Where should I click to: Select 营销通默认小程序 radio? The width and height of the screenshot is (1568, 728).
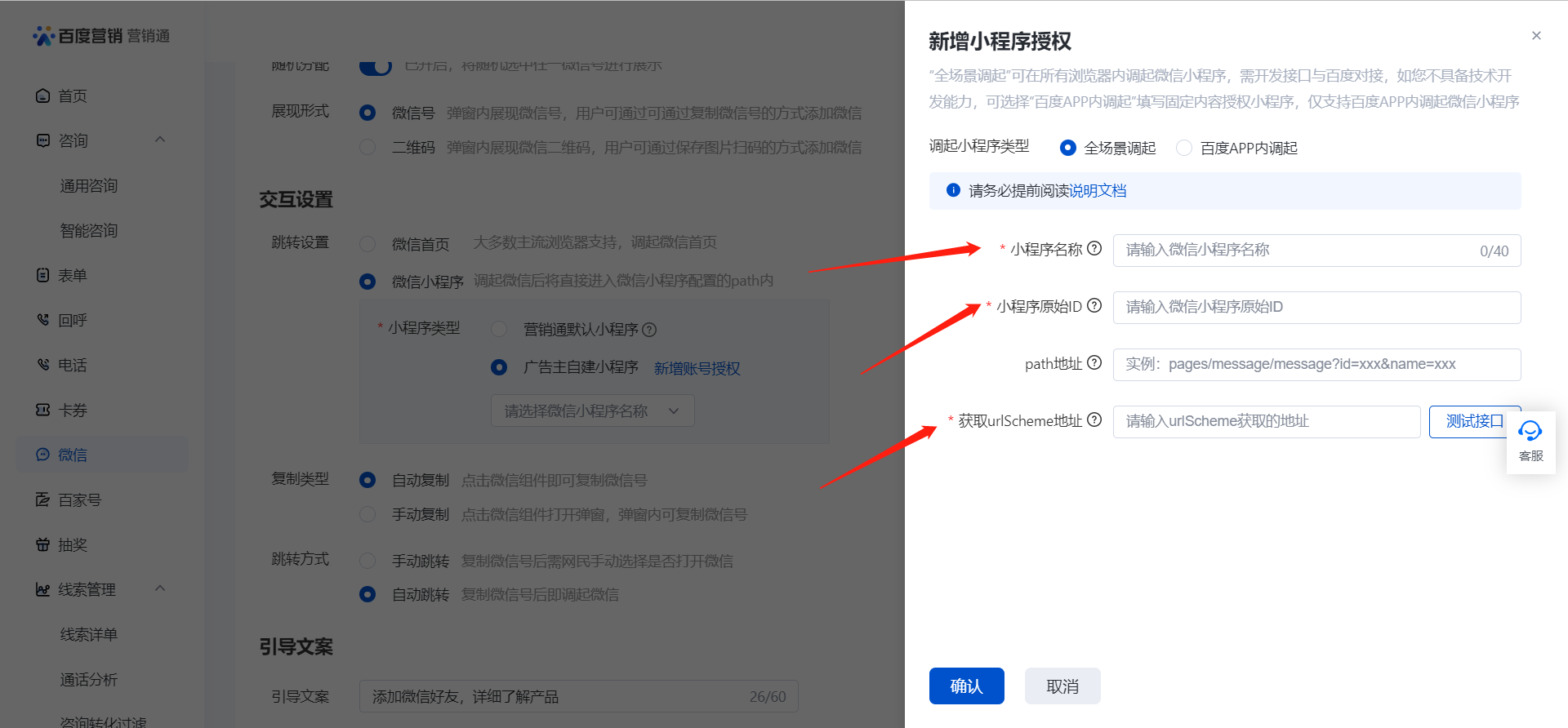click(499, 329)
